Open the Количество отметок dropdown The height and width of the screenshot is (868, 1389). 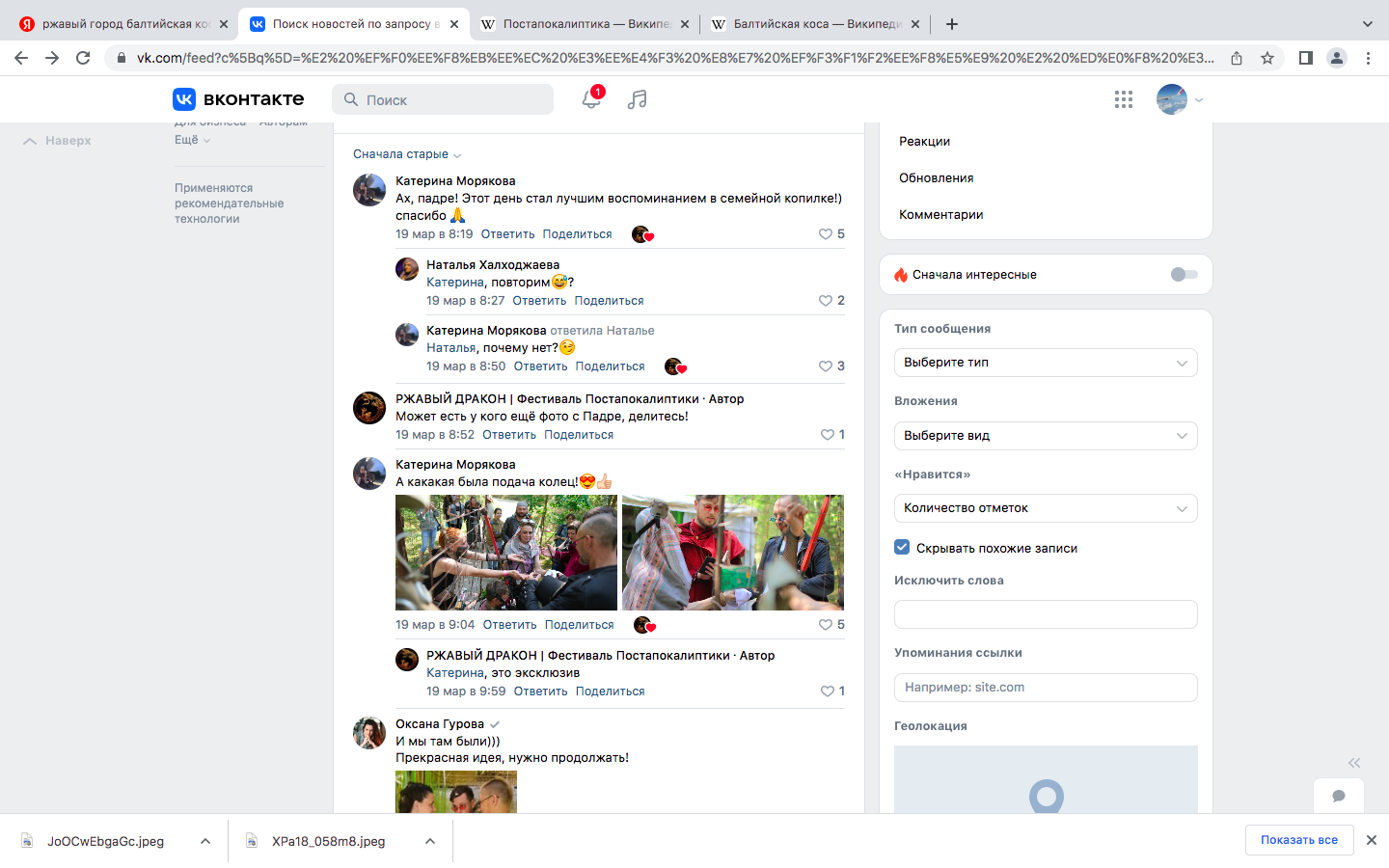pyautogui.click(x=1045, y=508)
